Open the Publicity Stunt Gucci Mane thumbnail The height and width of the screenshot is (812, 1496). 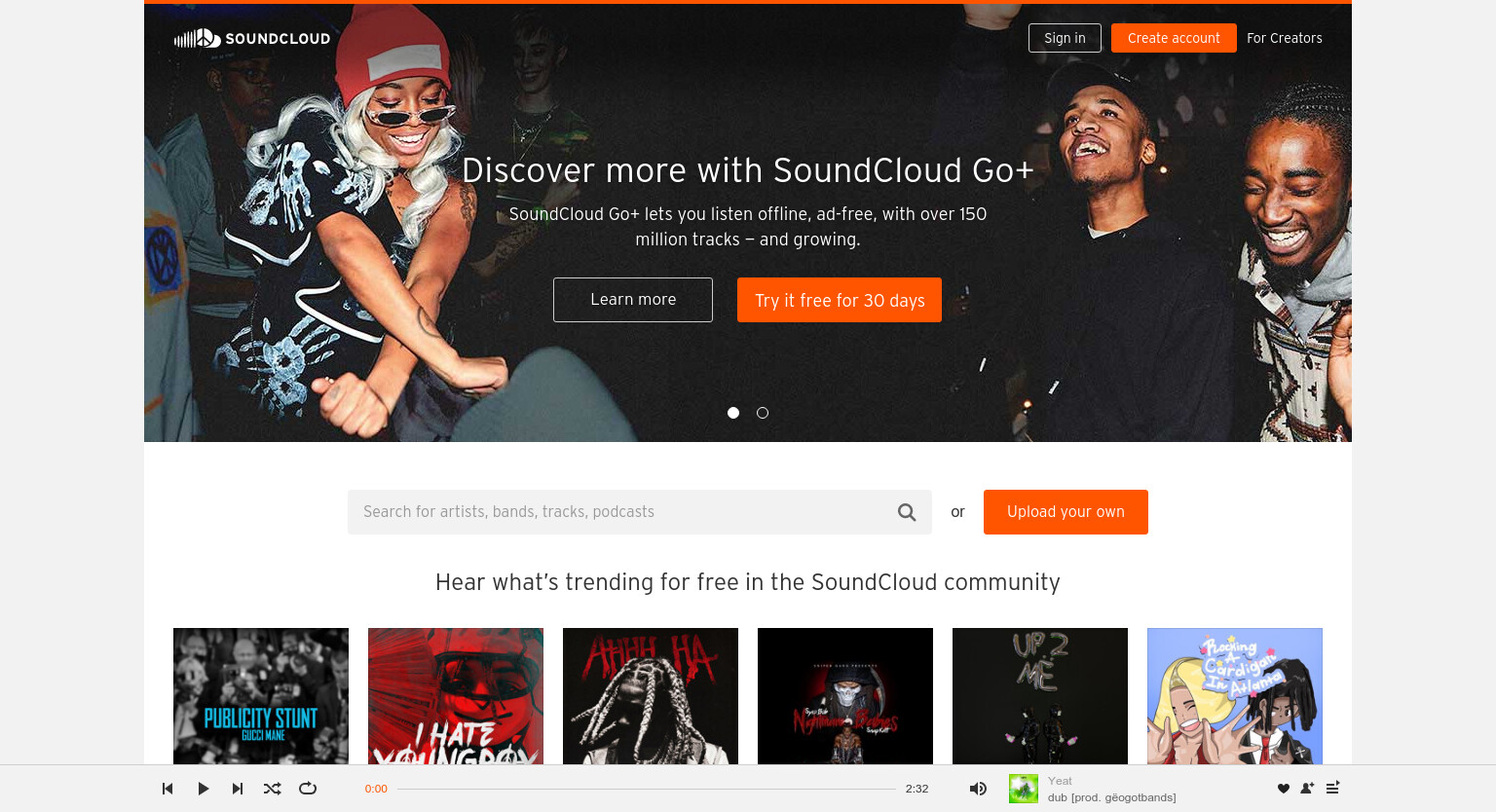point(261,696)
